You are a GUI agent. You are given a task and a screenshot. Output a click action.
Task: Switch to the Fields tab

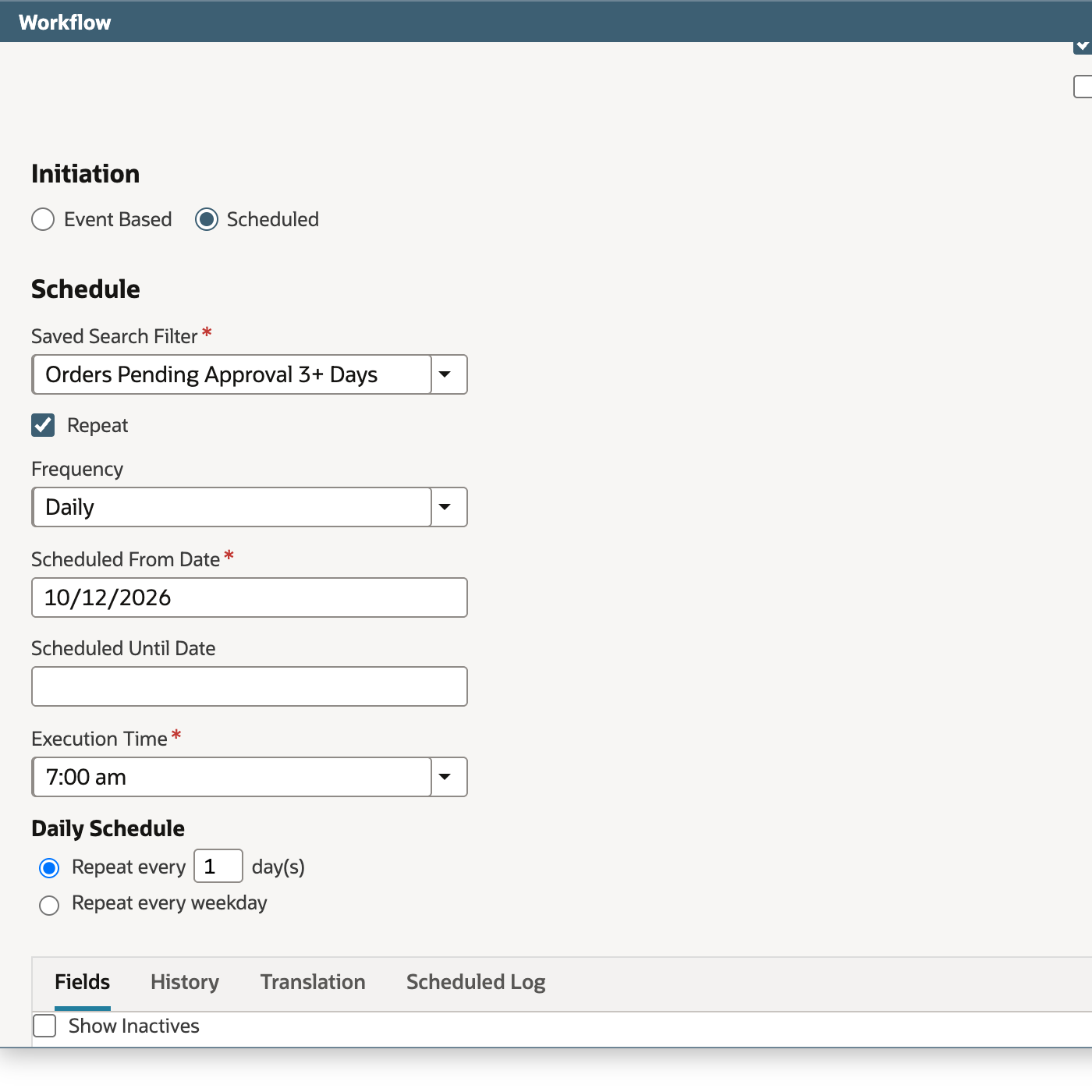[83, 982]
